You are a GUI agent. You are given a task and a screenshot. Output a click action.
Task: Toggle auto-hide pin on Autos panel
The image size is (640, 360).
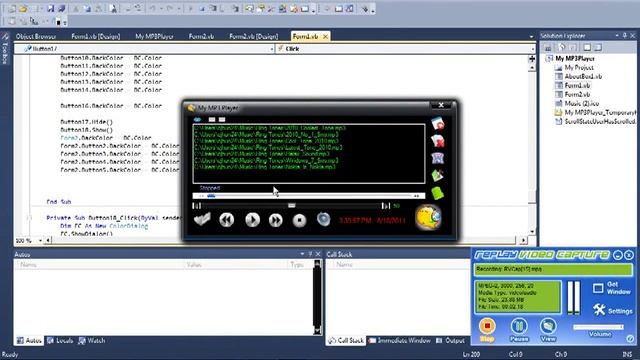click(x=310, y=254)
